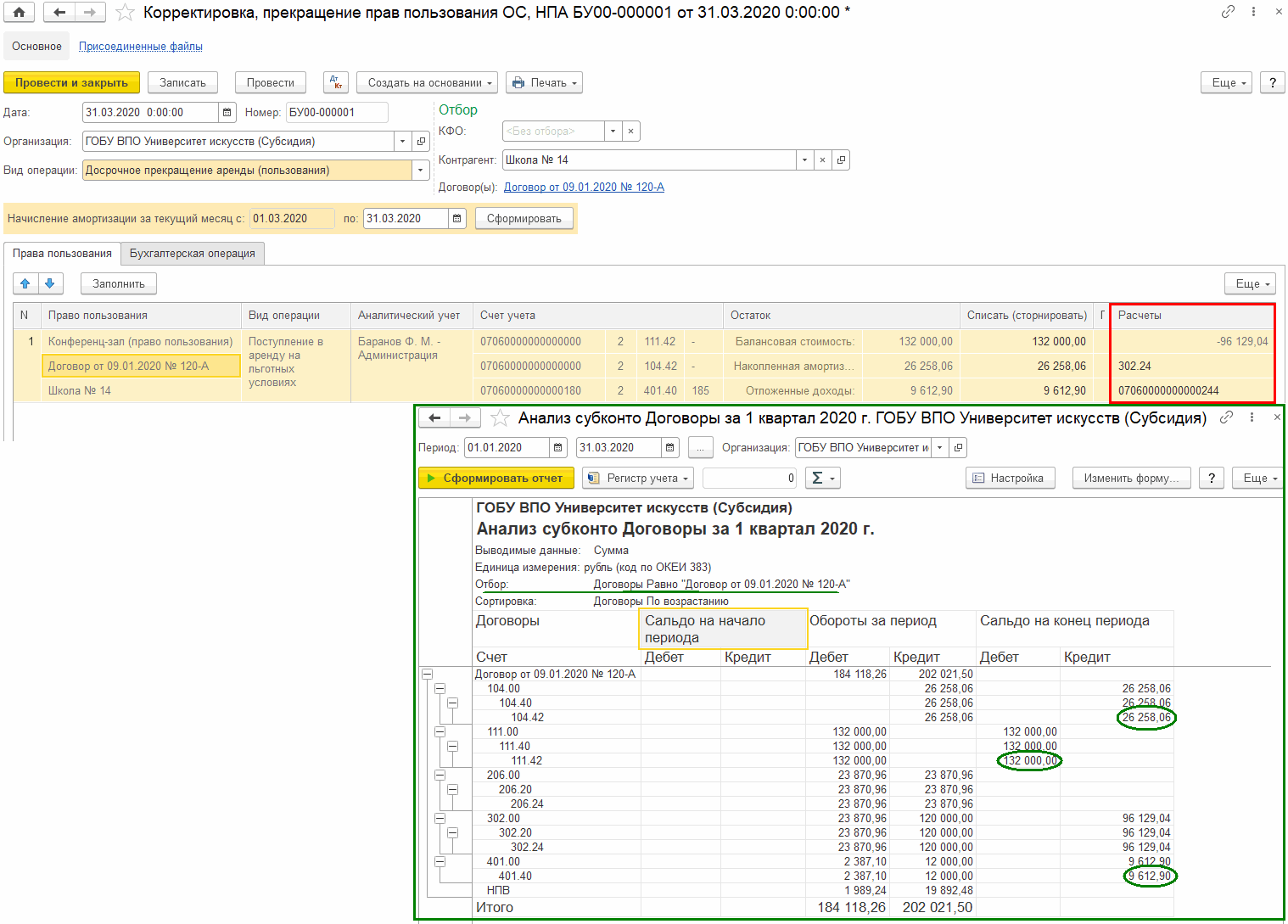Add document to favorites star
Viewport: 1288px width, 924px height.
125,13
